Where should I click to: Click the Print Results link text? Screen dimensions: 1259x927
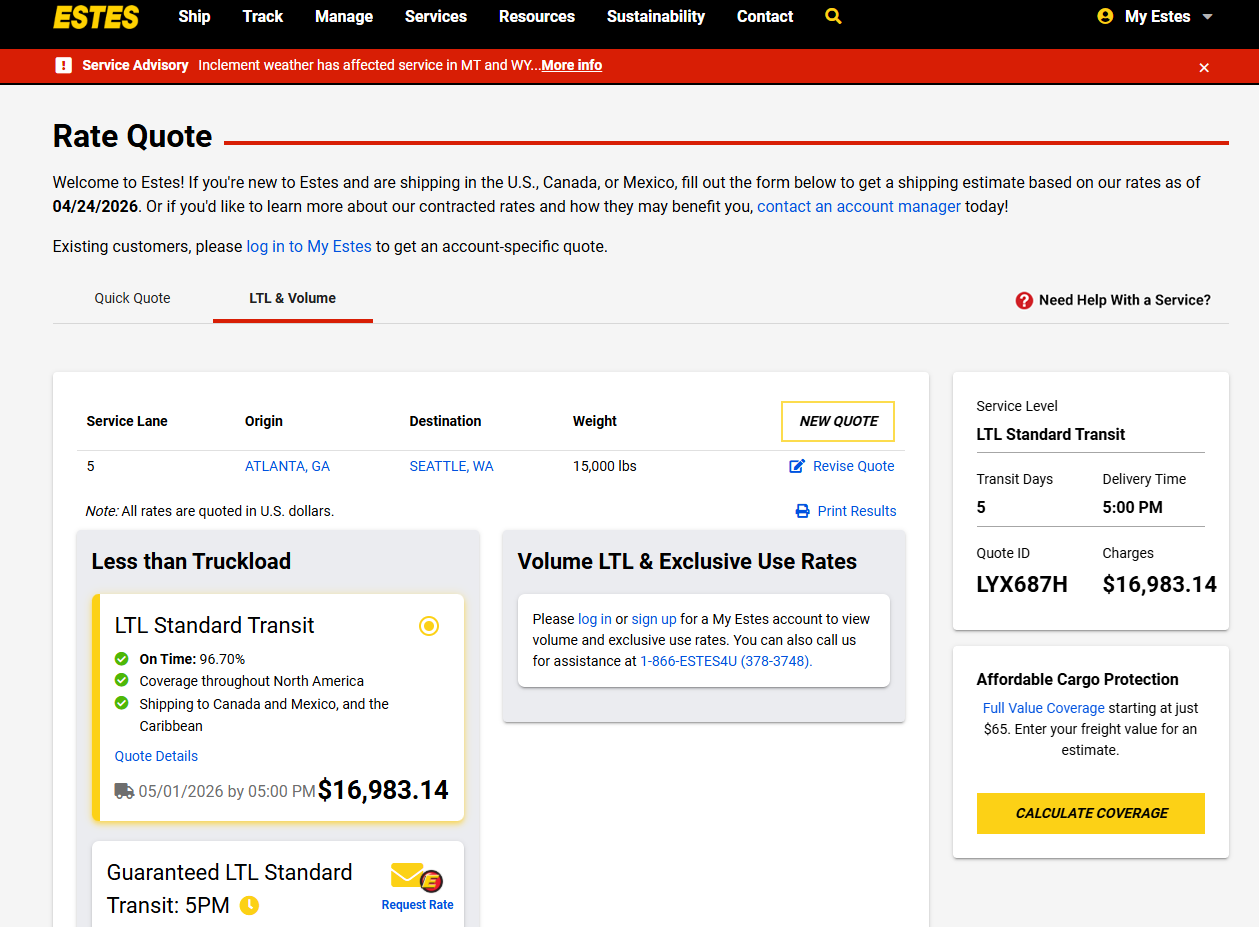[857, 511]
